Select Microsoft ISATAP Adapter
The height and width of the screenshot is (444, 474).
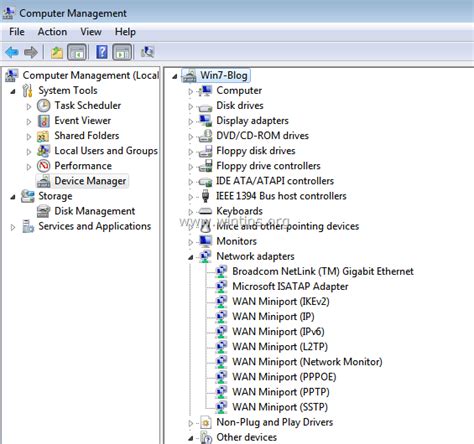pos(290,286)
